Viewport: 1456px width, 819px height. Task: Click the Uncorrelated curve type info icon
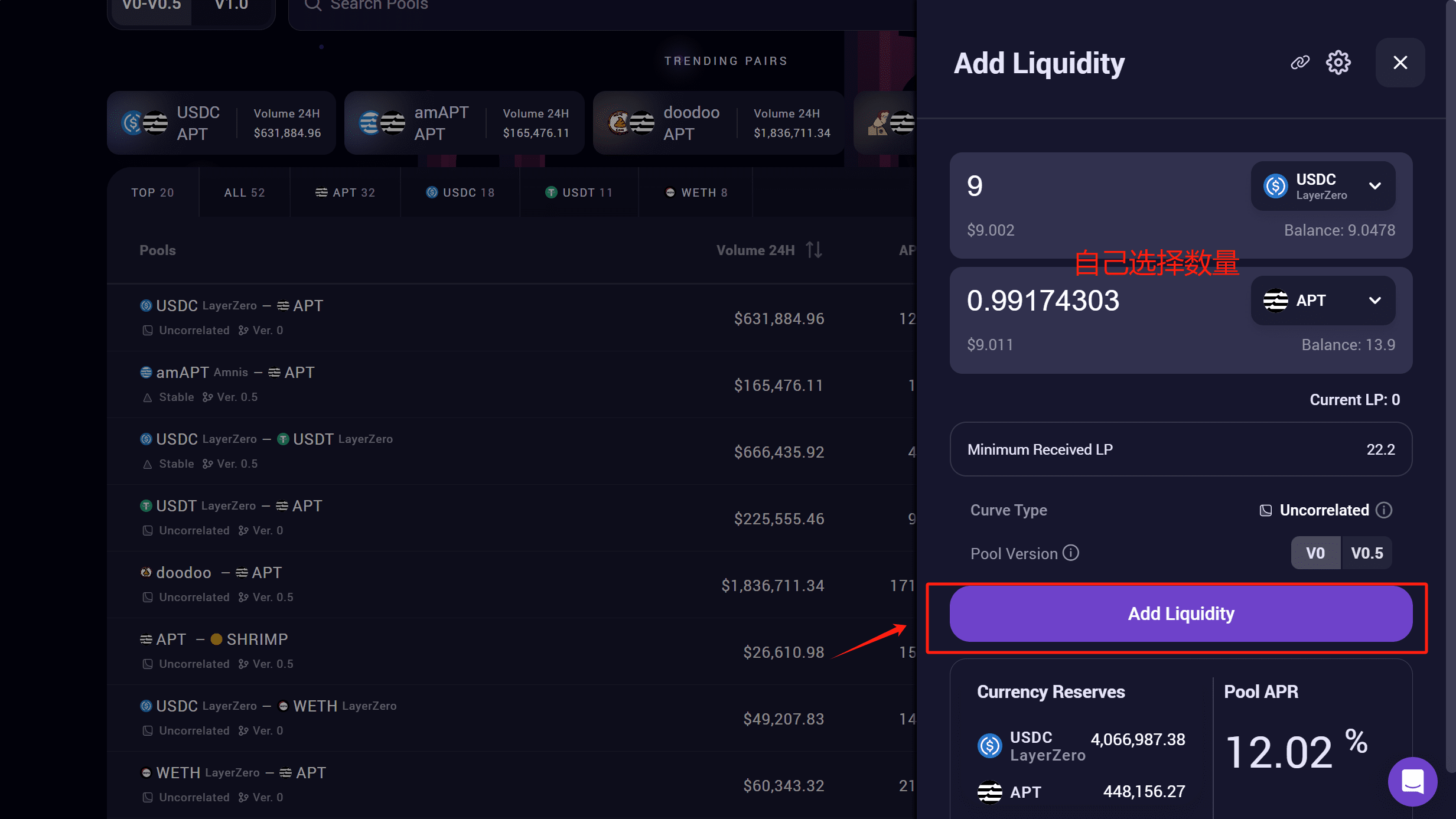point(1385,510)
